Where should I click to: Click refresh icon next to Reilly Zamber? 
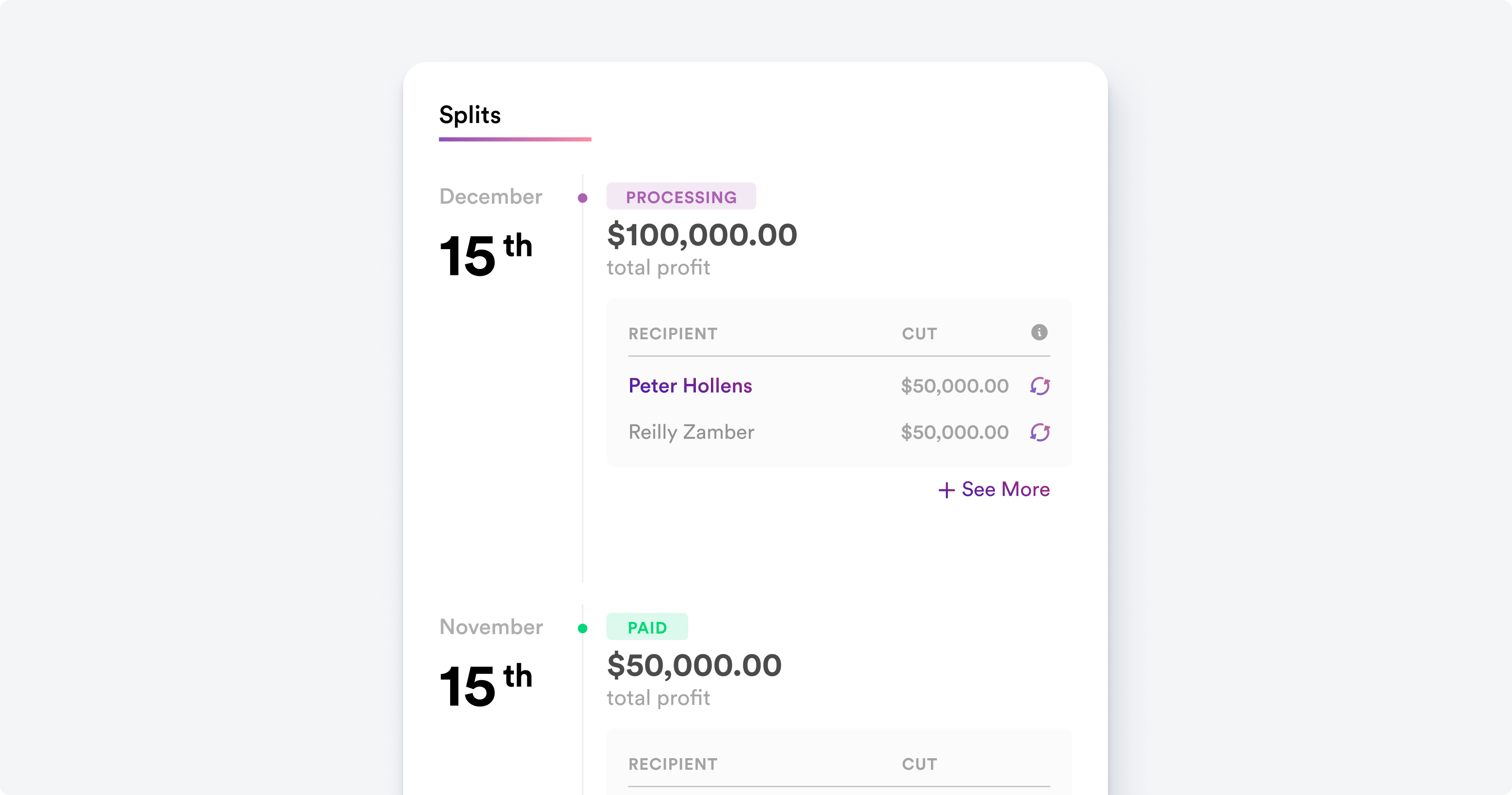[1039, 432]
